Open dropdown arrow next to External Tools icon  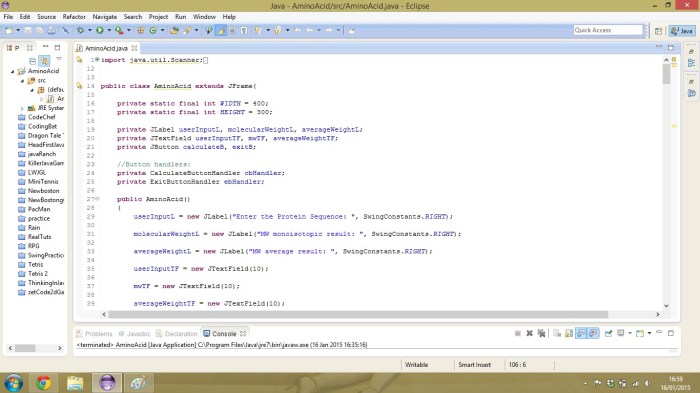pyautogui.click(x=129, y=30)
